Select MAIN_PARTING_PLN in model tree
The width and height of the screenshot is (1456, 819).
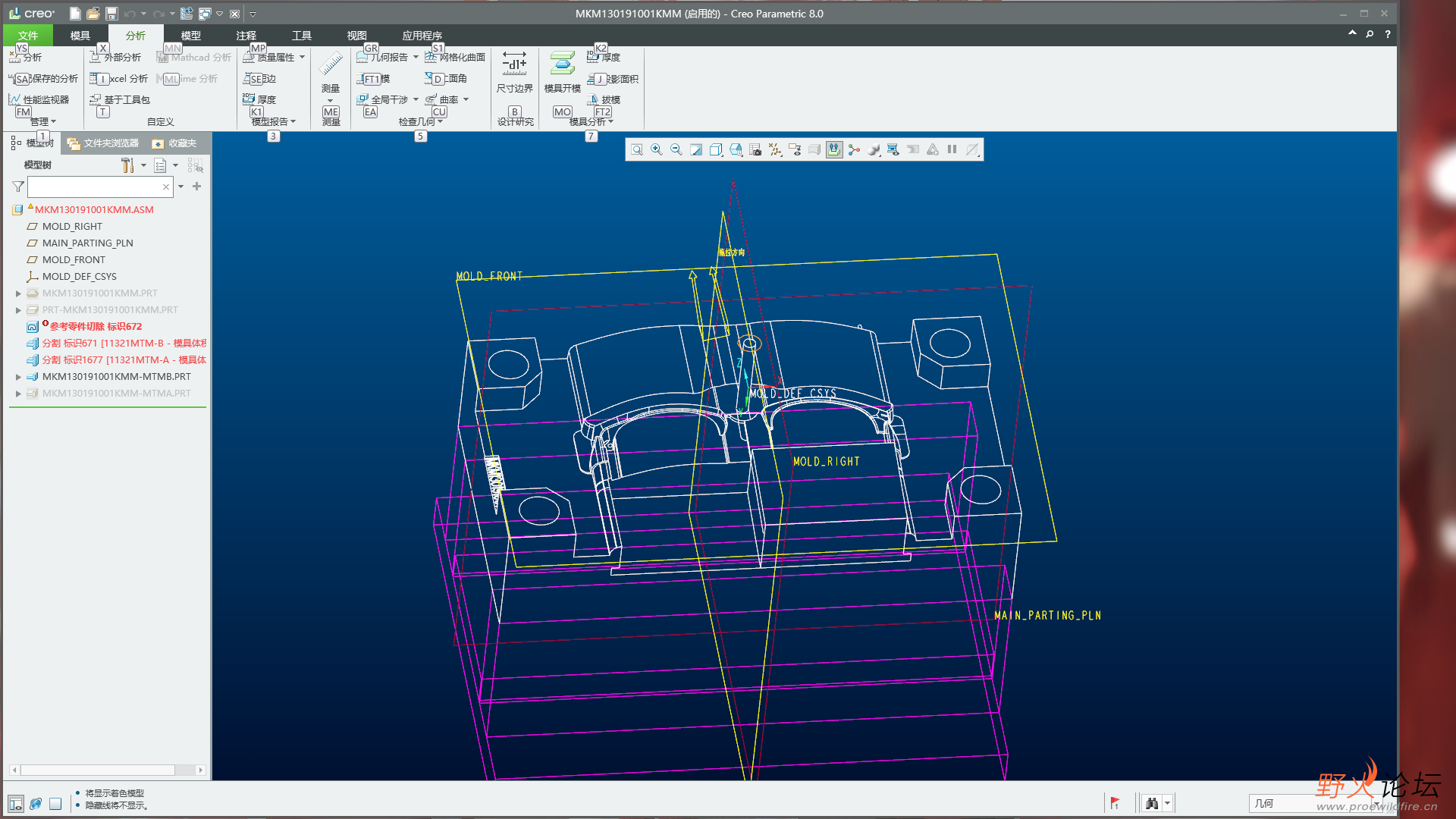[x=88, y=243]
